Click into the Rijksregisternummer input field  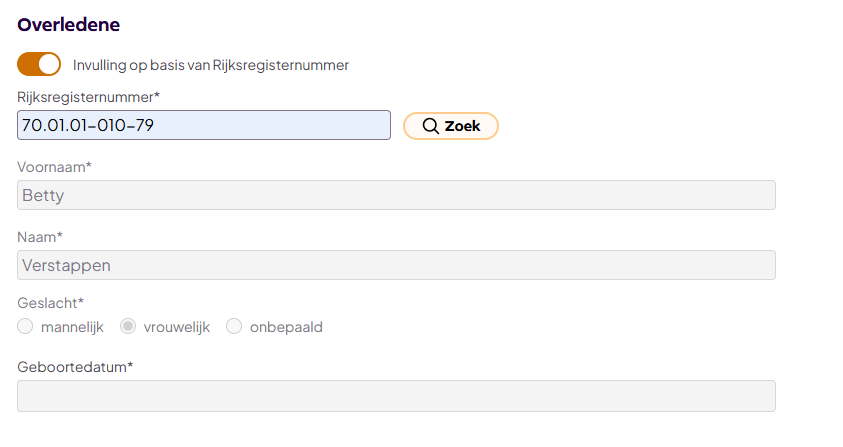tap(204, 125)
